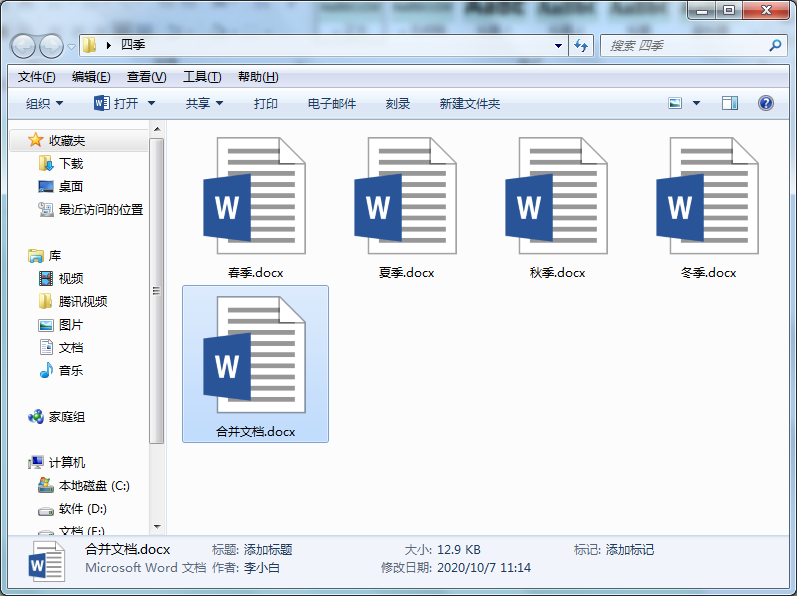Click author name 李小白
The height and width of the screenshot is (596, 797).
click(x=262, y=568)
